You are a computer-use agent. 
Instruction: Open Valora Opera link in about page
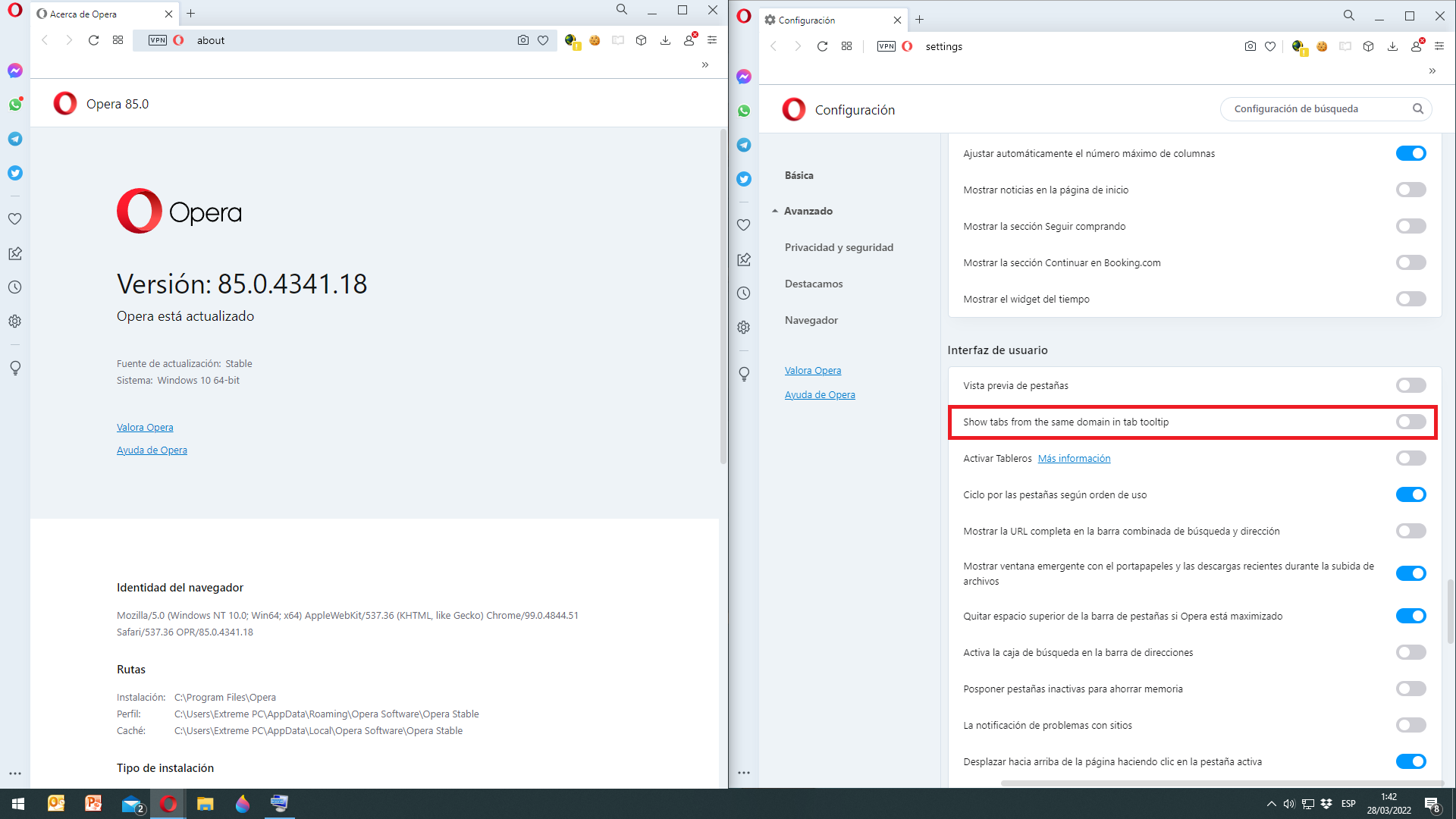click(x=144, y=428)
